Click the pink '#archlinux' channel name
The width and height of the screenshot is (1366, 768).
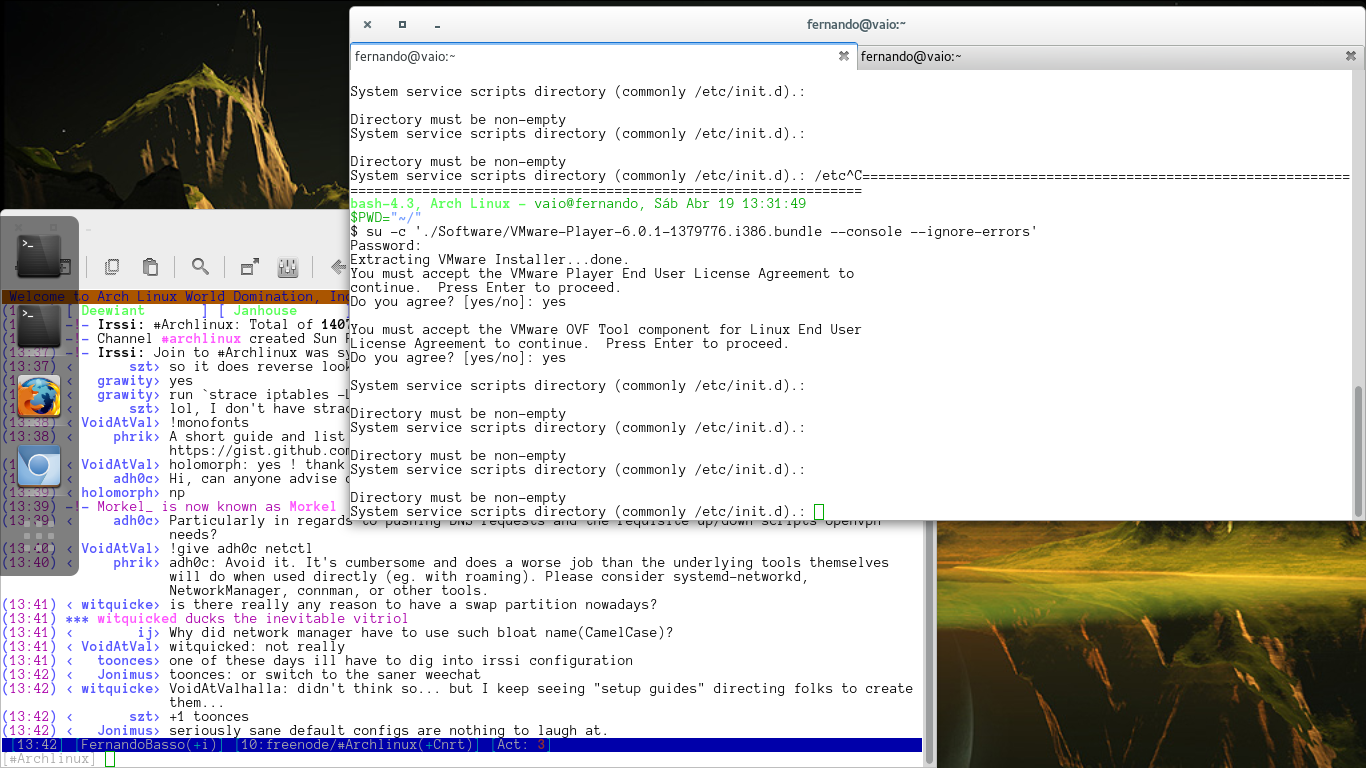click(201, 339)
